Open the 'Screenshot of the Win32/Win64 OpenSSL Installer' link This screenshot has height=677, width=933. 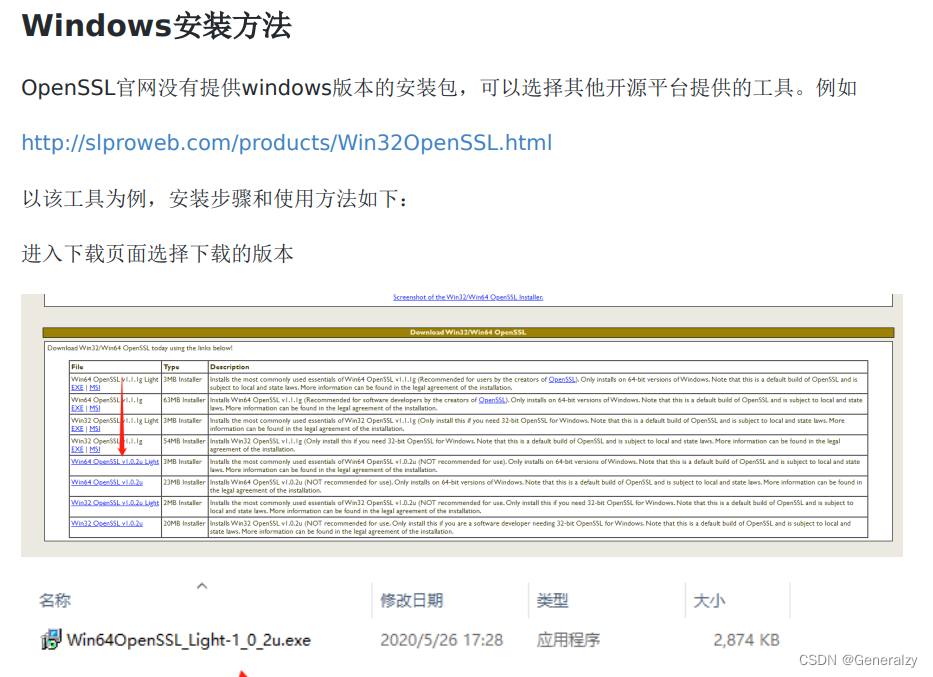pos(468,297)
